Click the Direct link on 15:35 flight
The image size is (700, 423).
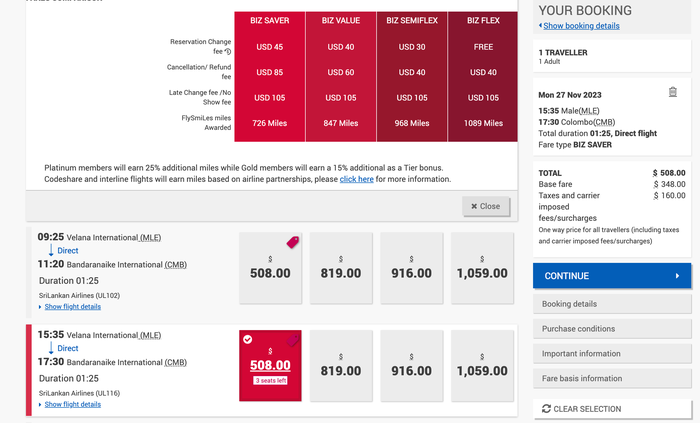pyautogui.click(x=67, y=348)
